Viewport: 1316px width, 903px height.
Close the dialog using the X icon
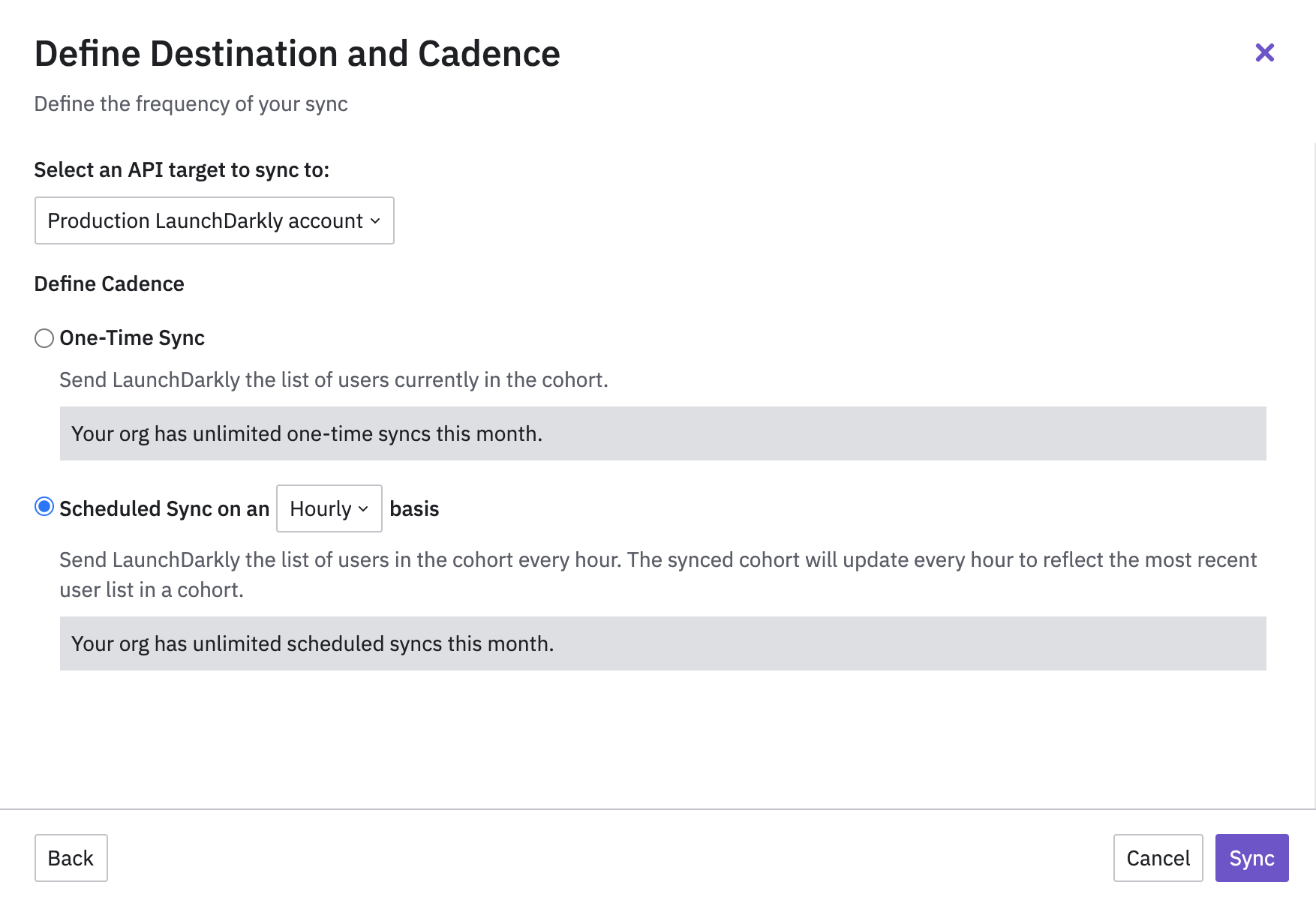pyautogui.click(x=1264, y=52)
